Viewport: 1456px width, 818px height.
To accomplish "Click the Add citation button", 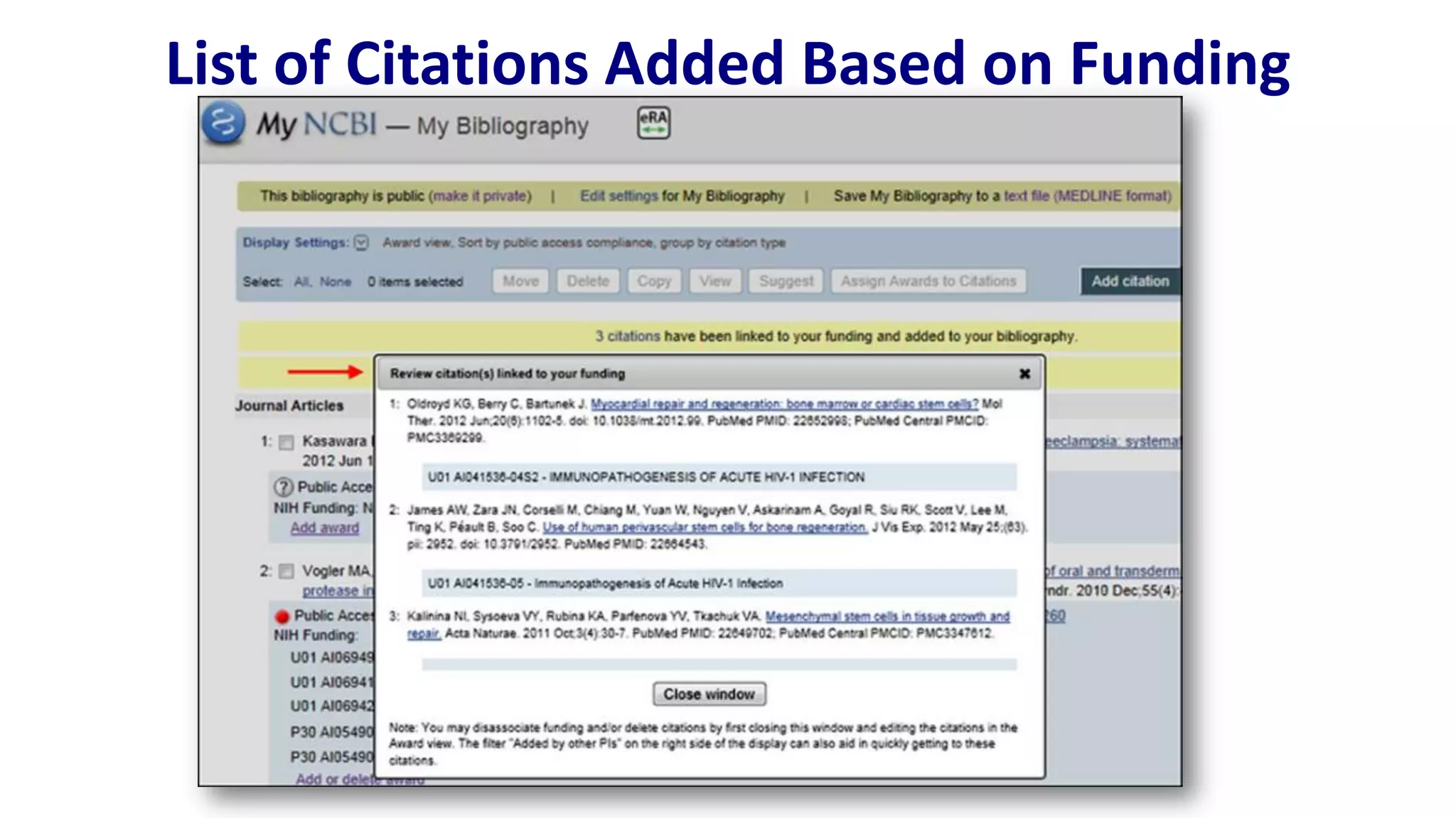I will point(1130,281).
